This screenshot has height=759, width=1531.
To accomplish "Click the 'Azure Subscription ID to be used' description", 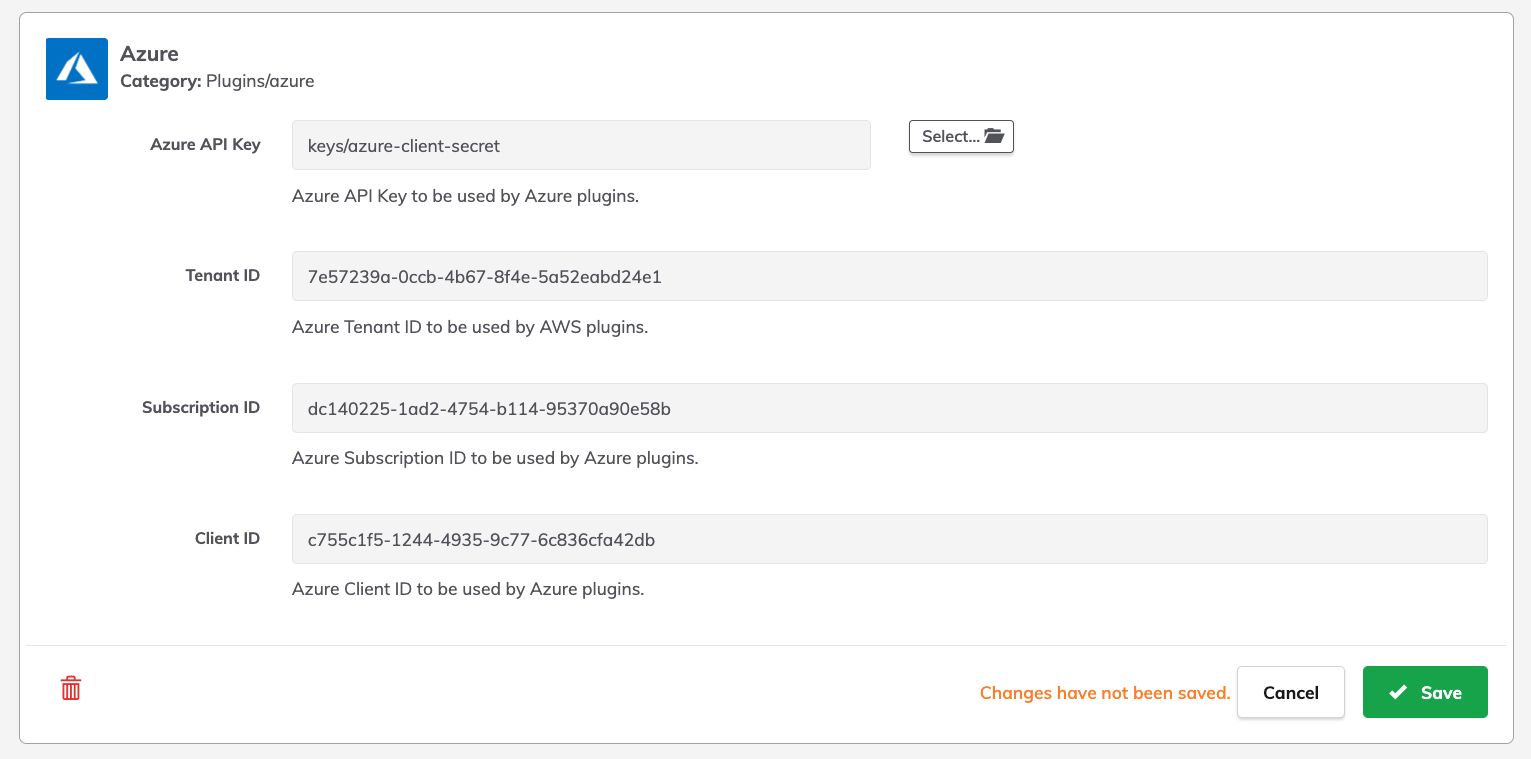I will pos(495,458).
